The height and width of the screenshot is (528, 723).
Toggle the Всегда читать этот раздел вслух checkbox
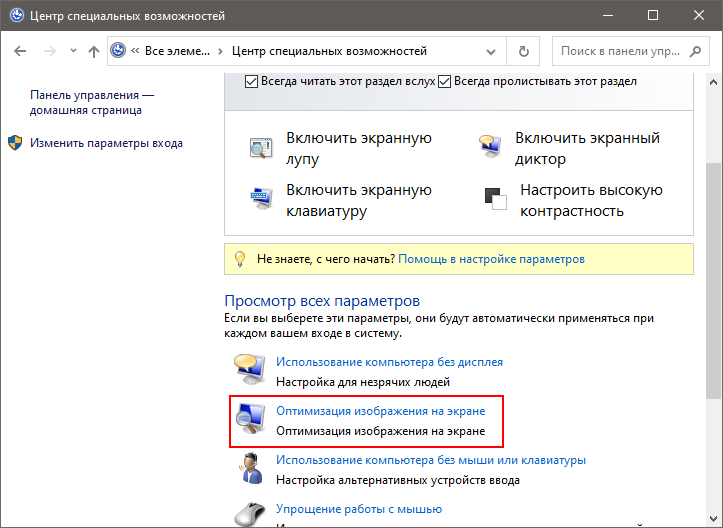tap(252, 81)
